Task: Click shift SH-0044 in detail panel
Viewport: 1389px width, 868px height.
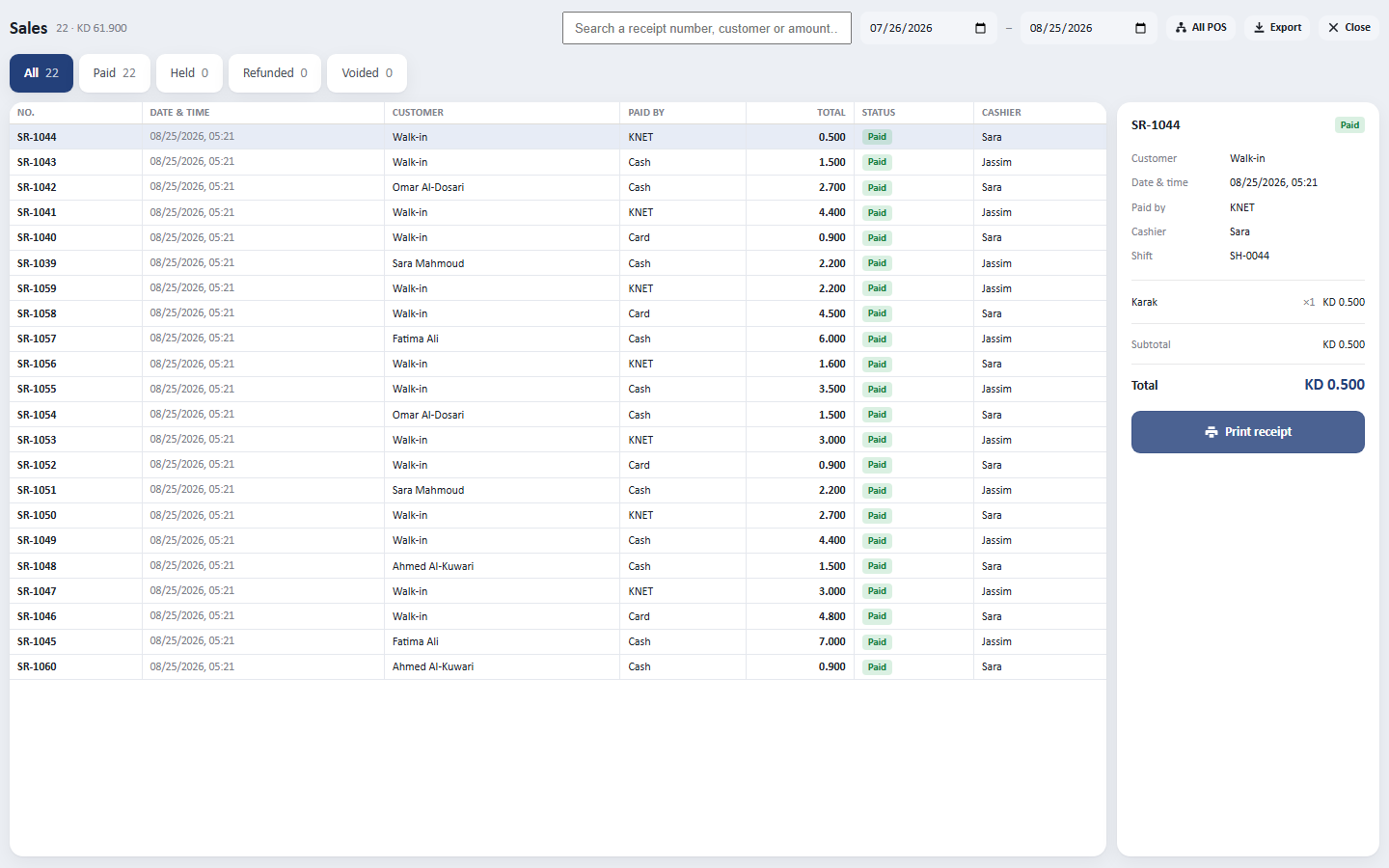Action: 1249,257
